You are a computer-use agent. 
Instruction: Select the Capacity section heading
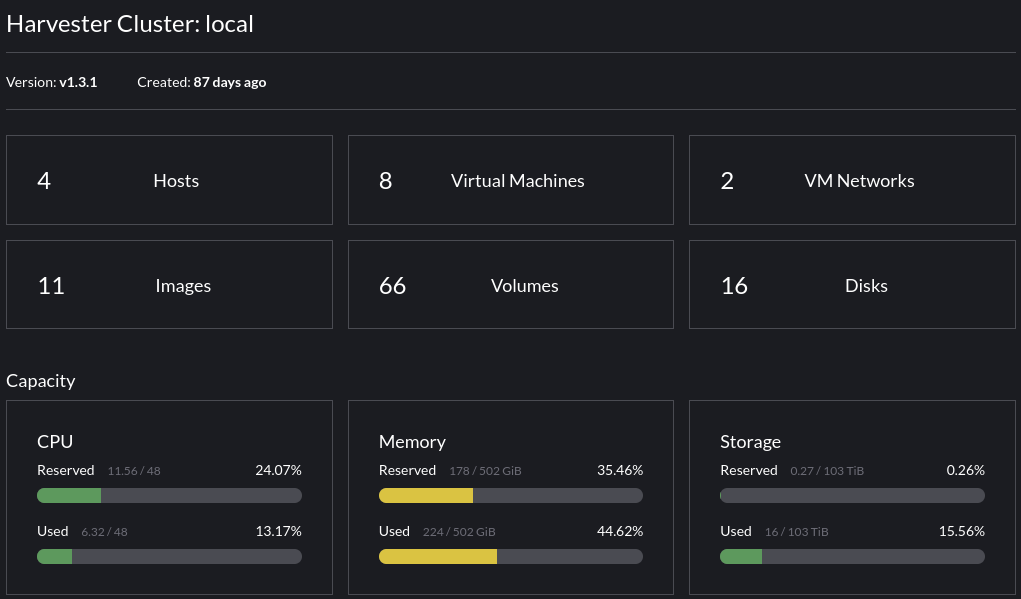(40, 381)
